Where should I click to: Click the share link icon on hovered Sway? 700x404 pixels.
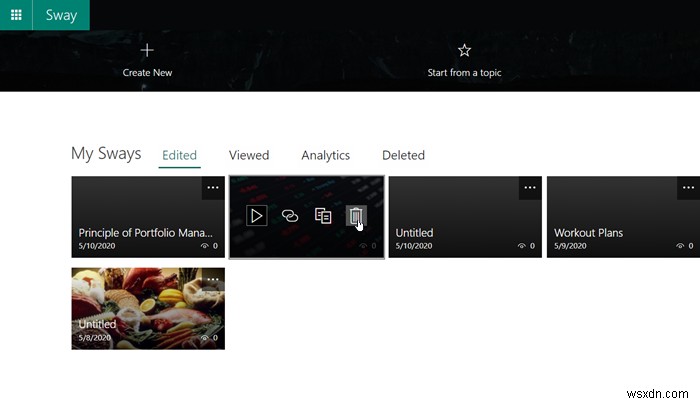click(x=290, y=216)
